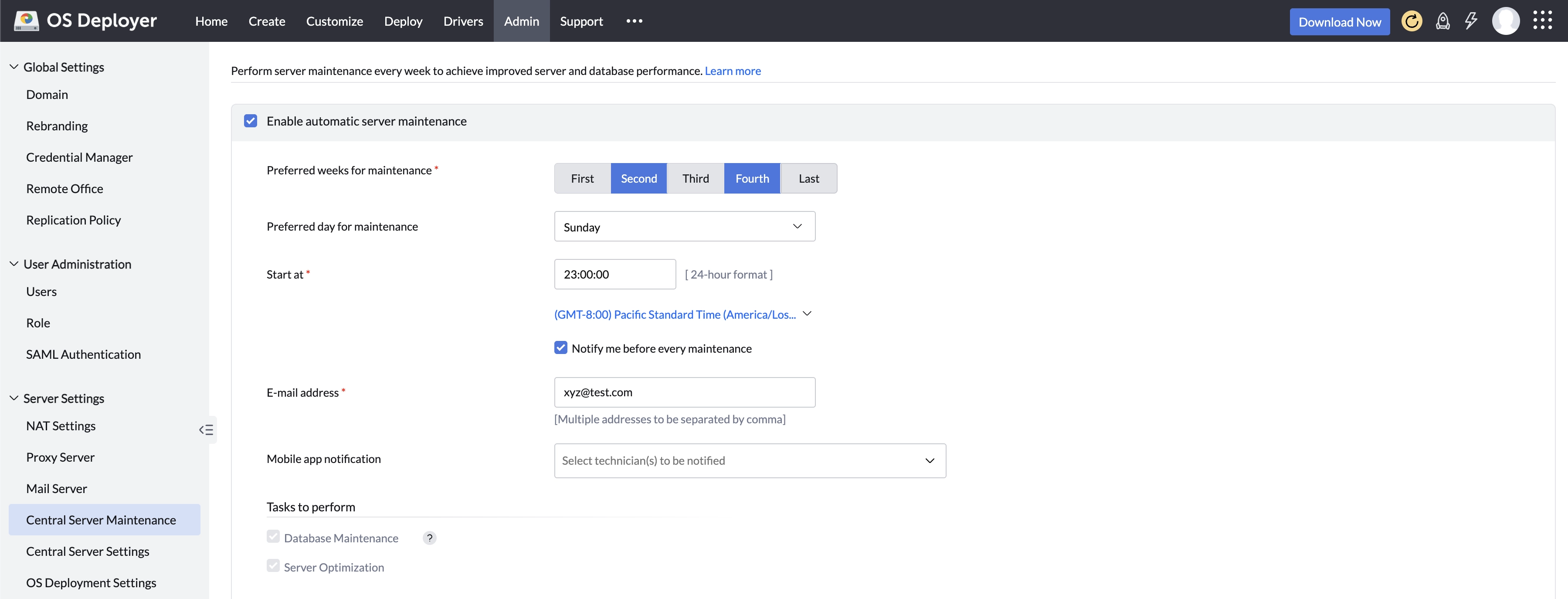
Task: Click the OS Deployer logo icon
Action: pos(26,20)
